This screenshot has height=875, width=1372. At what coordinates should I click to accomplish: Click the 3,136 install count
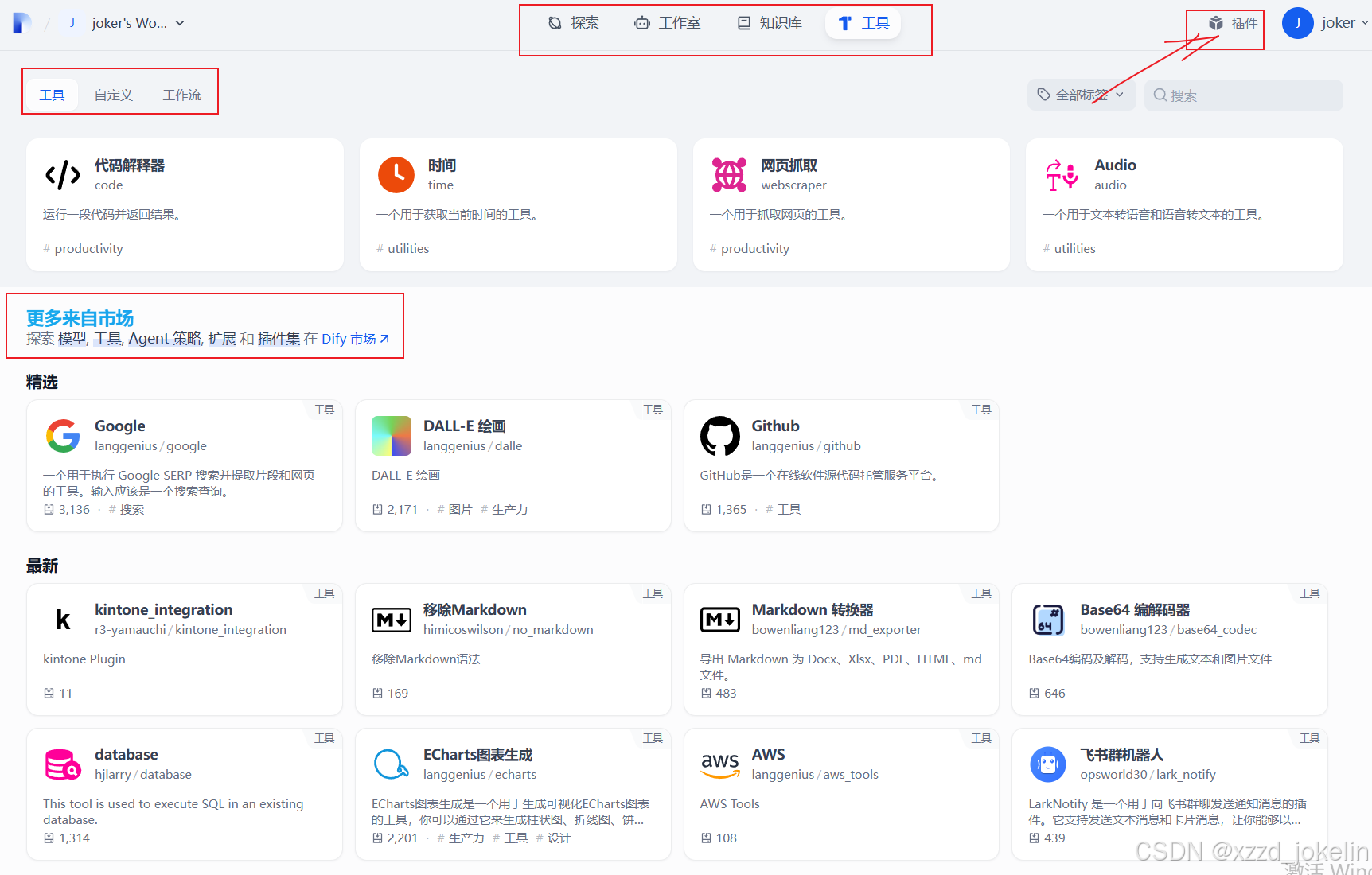tap(74, 509)
